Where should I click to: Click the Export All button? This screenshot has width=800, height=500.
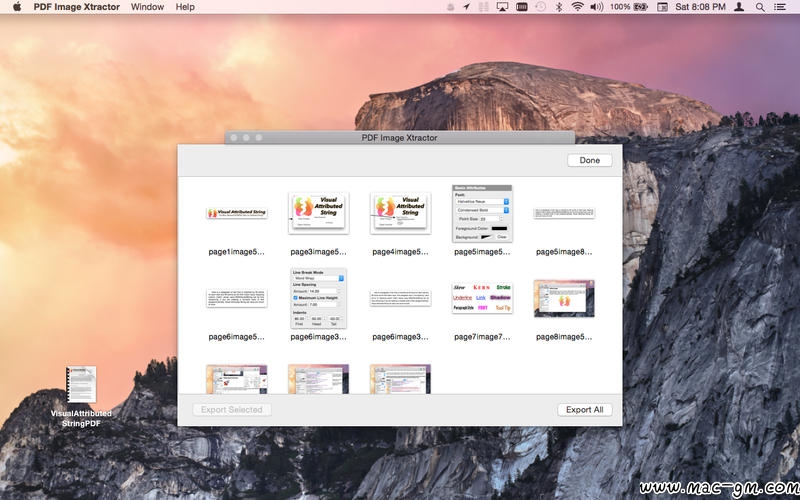point(584,410)
